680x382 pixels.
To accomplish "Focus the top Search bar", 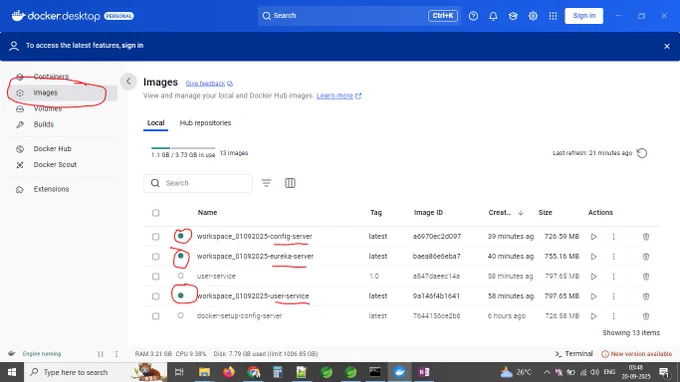I will (x=360, y=16).
